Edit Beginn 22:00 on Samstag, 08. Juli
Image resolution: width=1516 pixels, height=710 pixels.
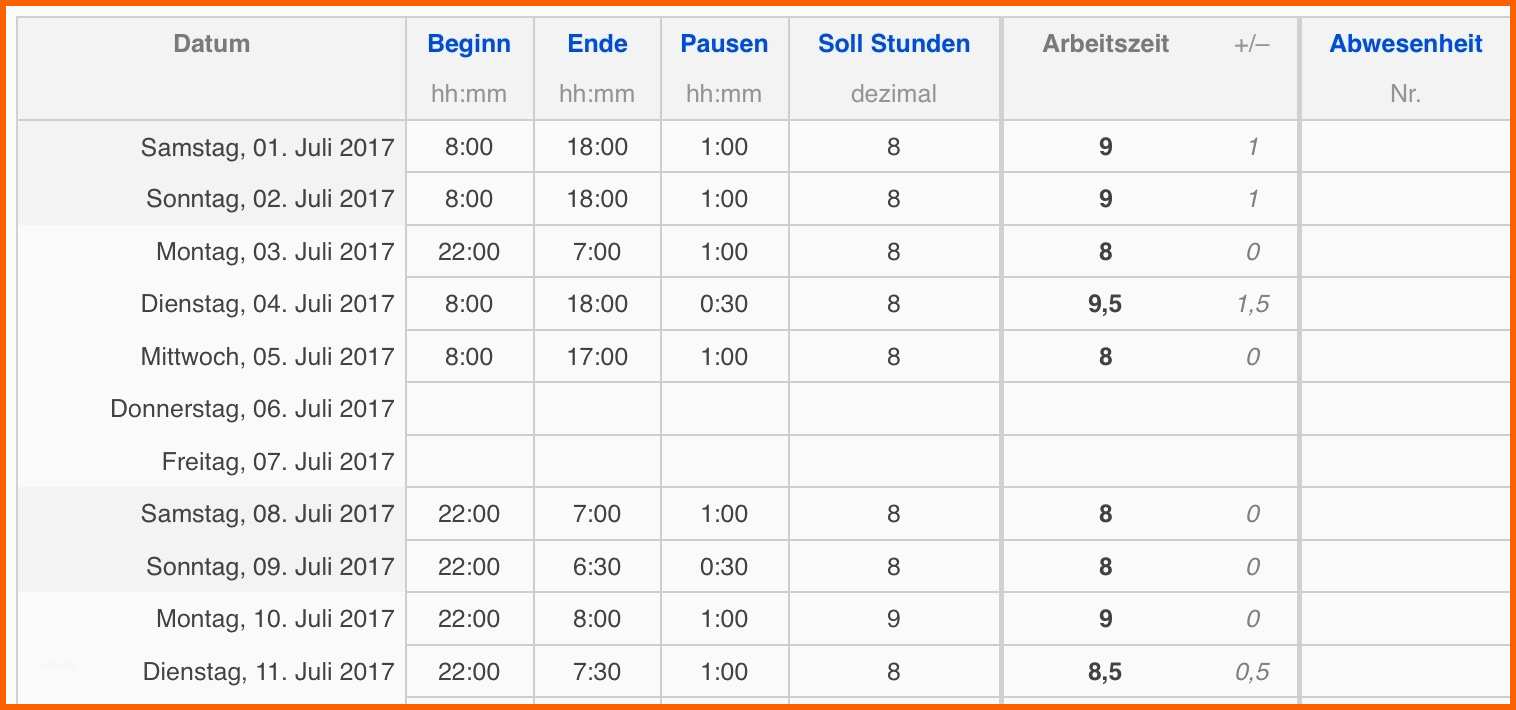[470, 514]
